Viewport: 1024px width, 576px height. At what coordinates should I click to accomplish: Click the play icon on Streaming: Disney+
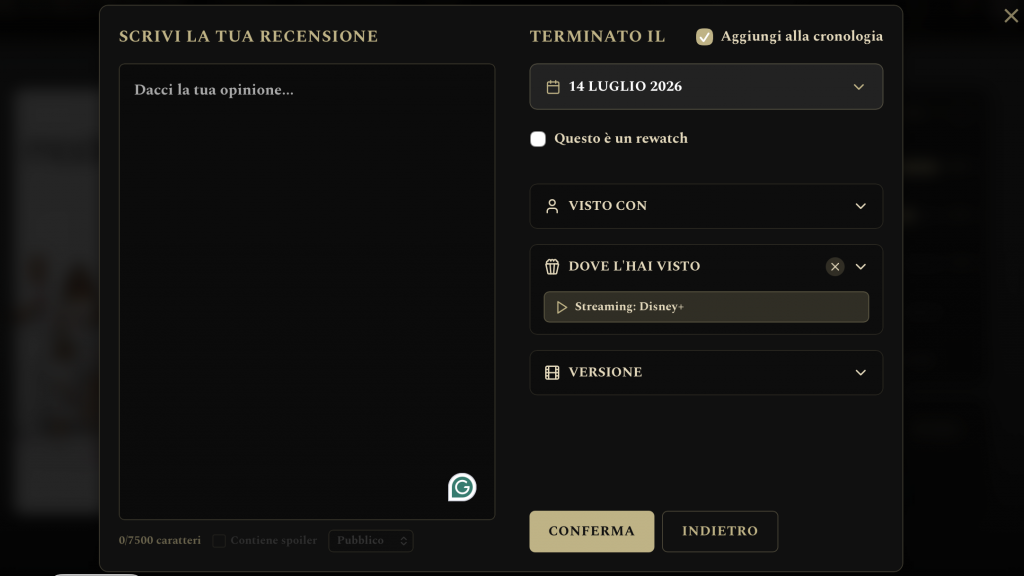[x=561, y=307]
